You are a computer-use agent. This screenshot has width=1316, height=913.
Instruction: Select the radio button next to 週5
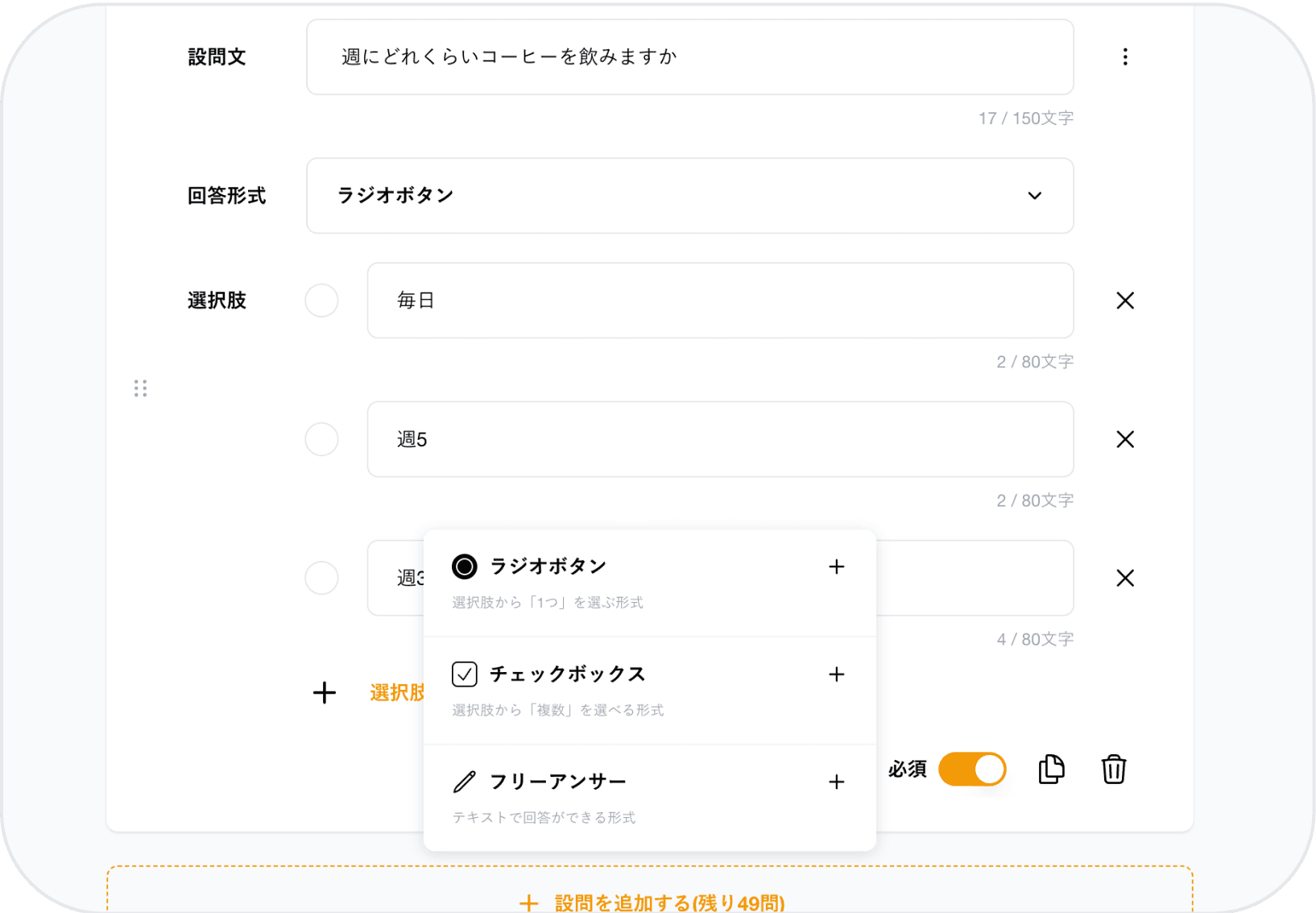321,439
